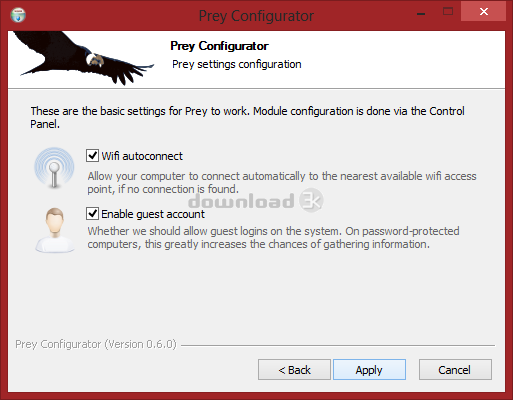513x400 pixels.
Task: Click the guest user avatar icon
Action: 55,230
